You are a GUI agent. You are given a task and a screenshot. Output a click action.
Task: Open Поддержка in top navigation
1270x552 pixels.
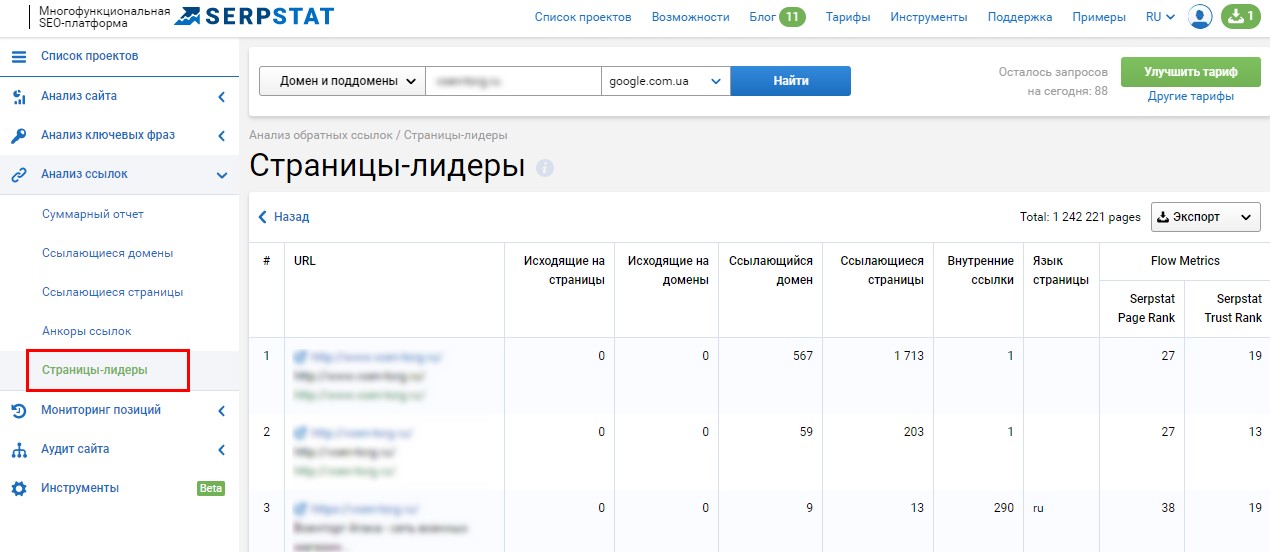pos(1020,17)
